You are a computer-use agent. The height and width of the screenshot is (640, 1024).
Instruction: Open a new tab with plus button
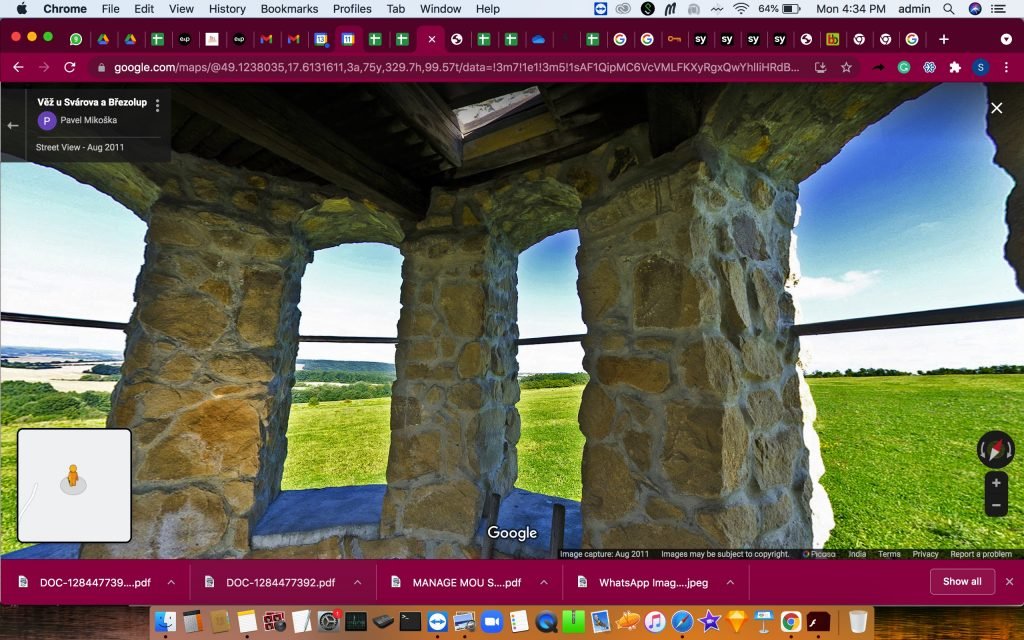tap(943, 39)
